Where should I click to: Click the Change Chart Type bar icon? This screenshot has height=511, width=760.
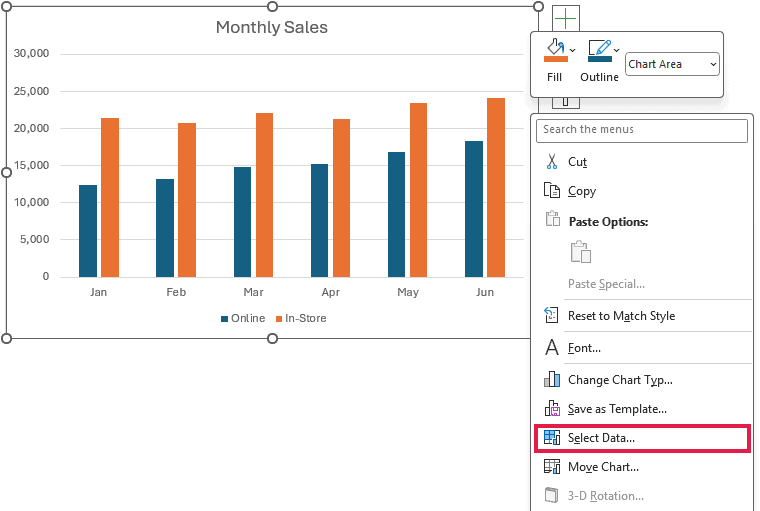(x=552, y=379)
